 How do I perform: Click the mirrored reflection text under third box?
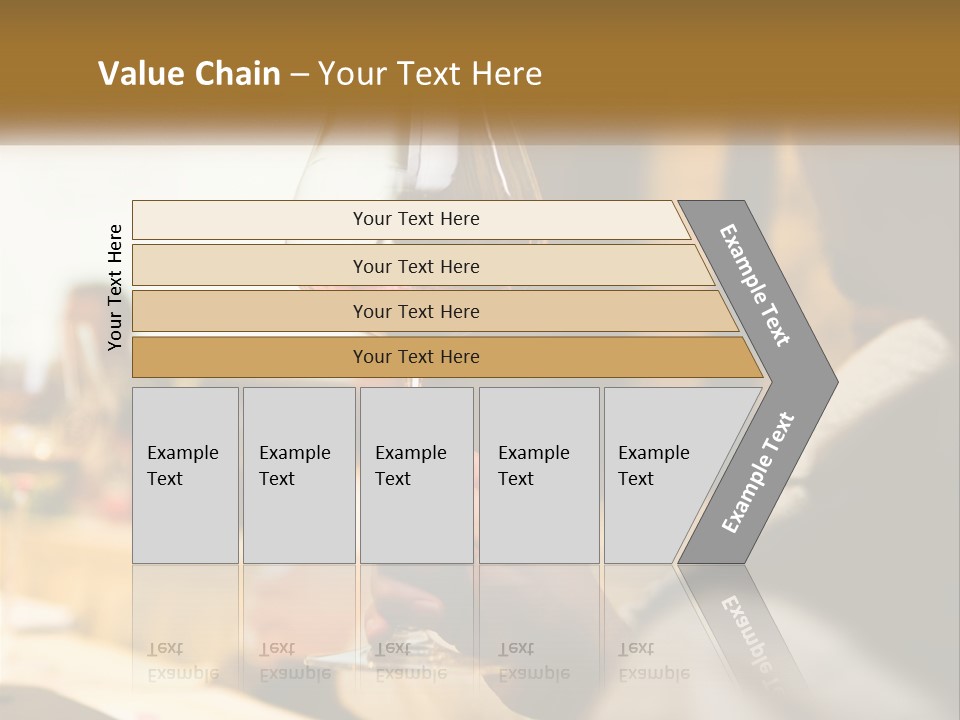point(411,660)
